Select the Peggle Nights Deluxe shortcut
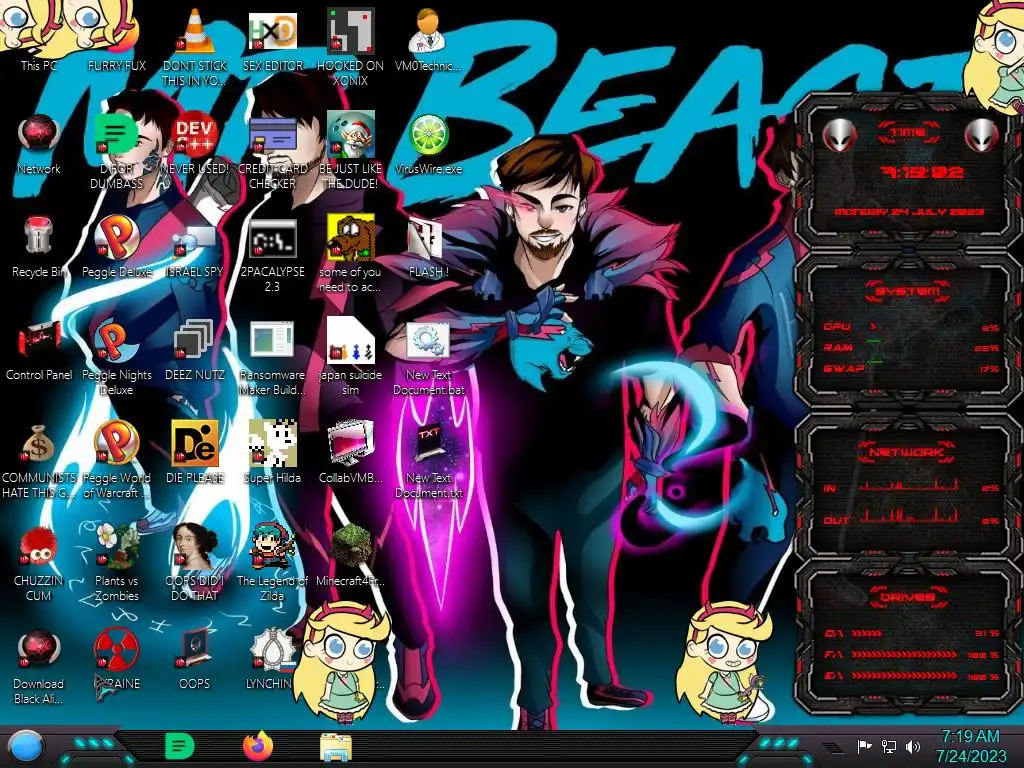The width and height of the screenshot is (1024, 768). (x=116, y=358)
